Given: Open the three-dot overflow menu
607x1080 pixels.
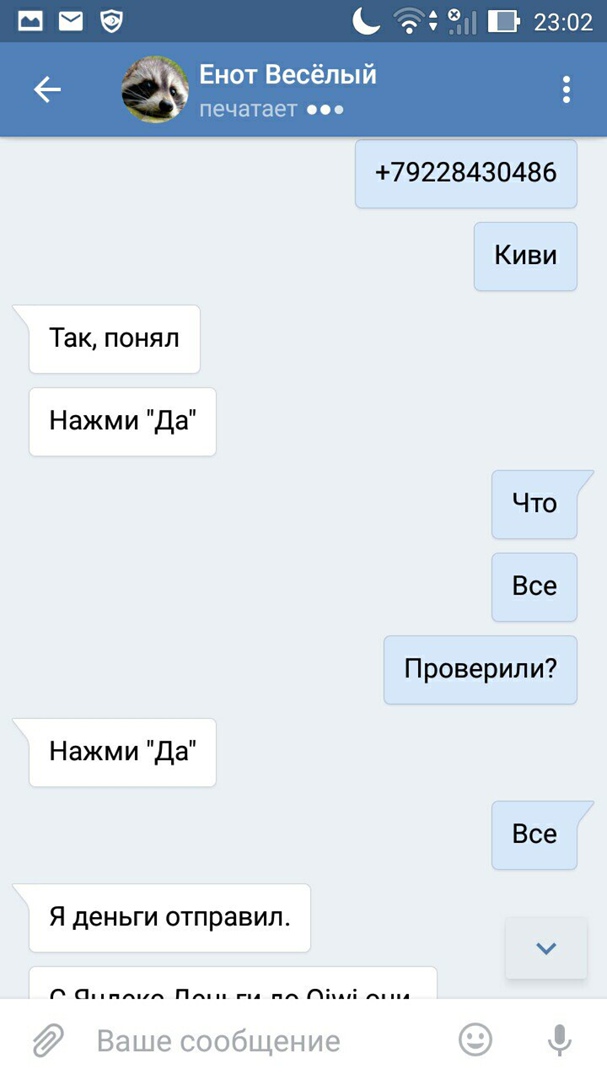Looking at the screenshot, I should 566,90.
